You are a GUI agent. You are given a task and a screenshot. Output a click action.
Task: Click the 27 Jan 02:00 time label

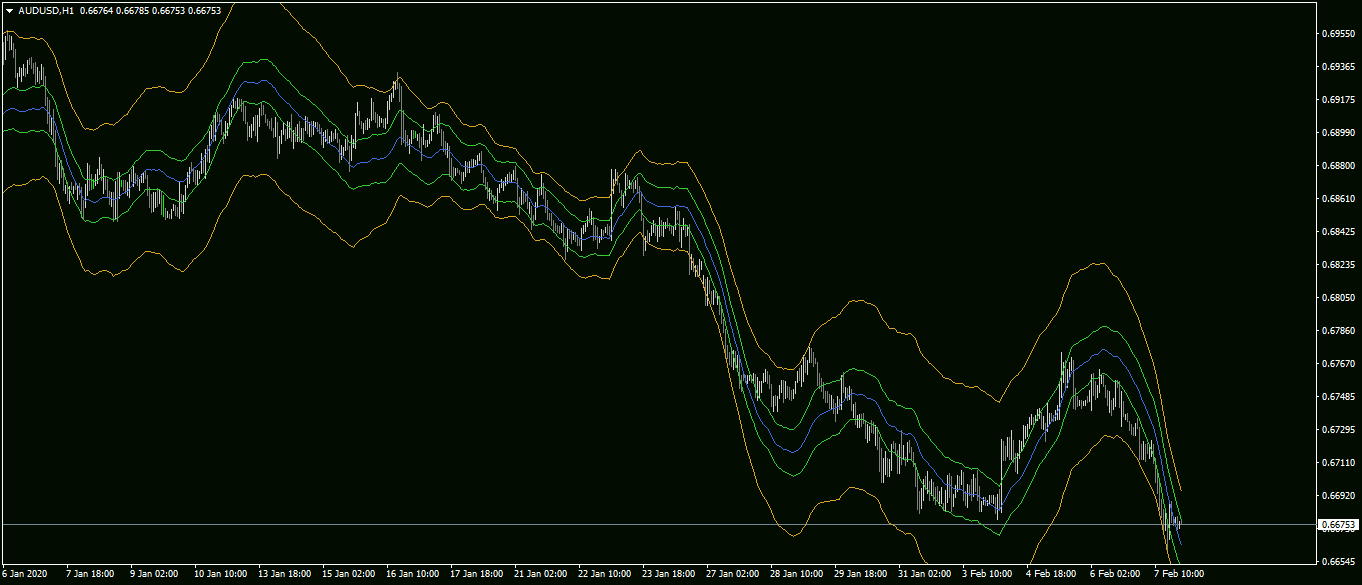coord(732,574)
